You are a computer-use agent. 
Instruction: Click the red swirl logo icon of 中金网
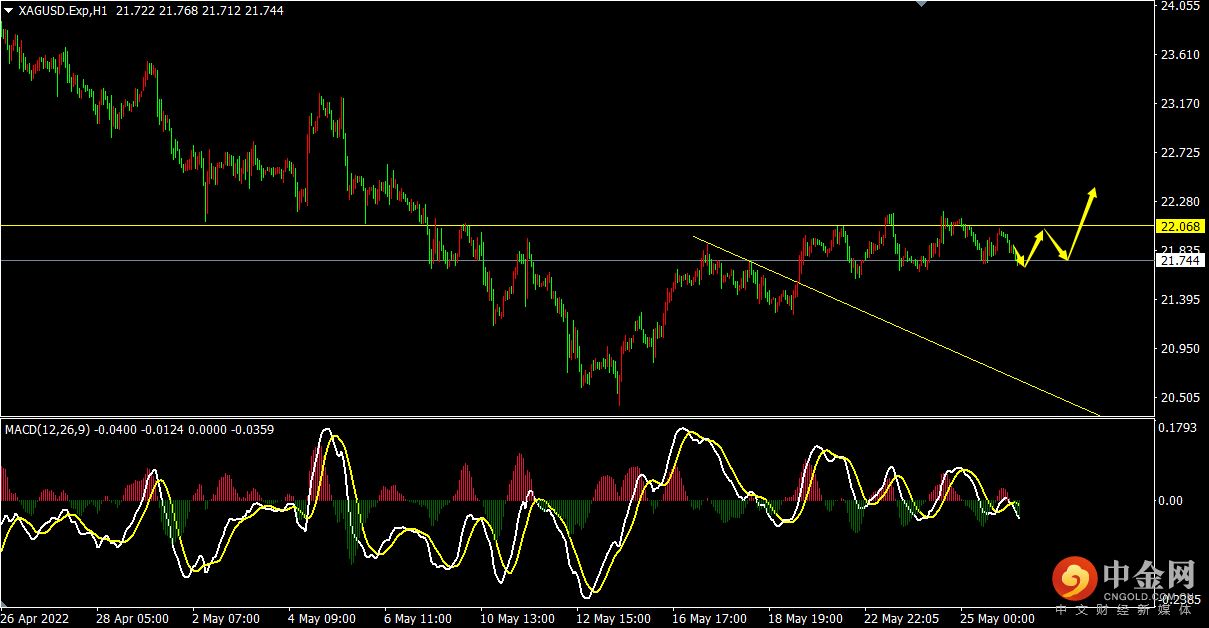(x=1073, y=579)
